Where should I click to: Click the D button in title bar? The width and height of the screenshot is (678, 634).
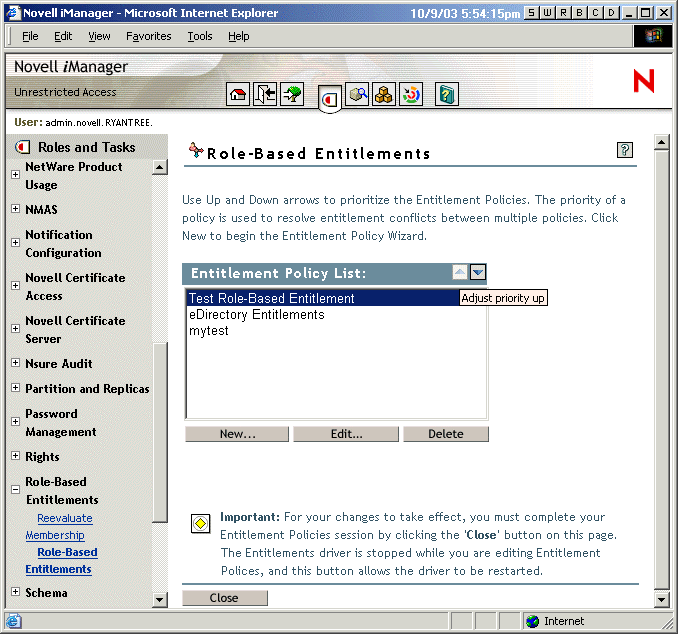pos(611,13)
